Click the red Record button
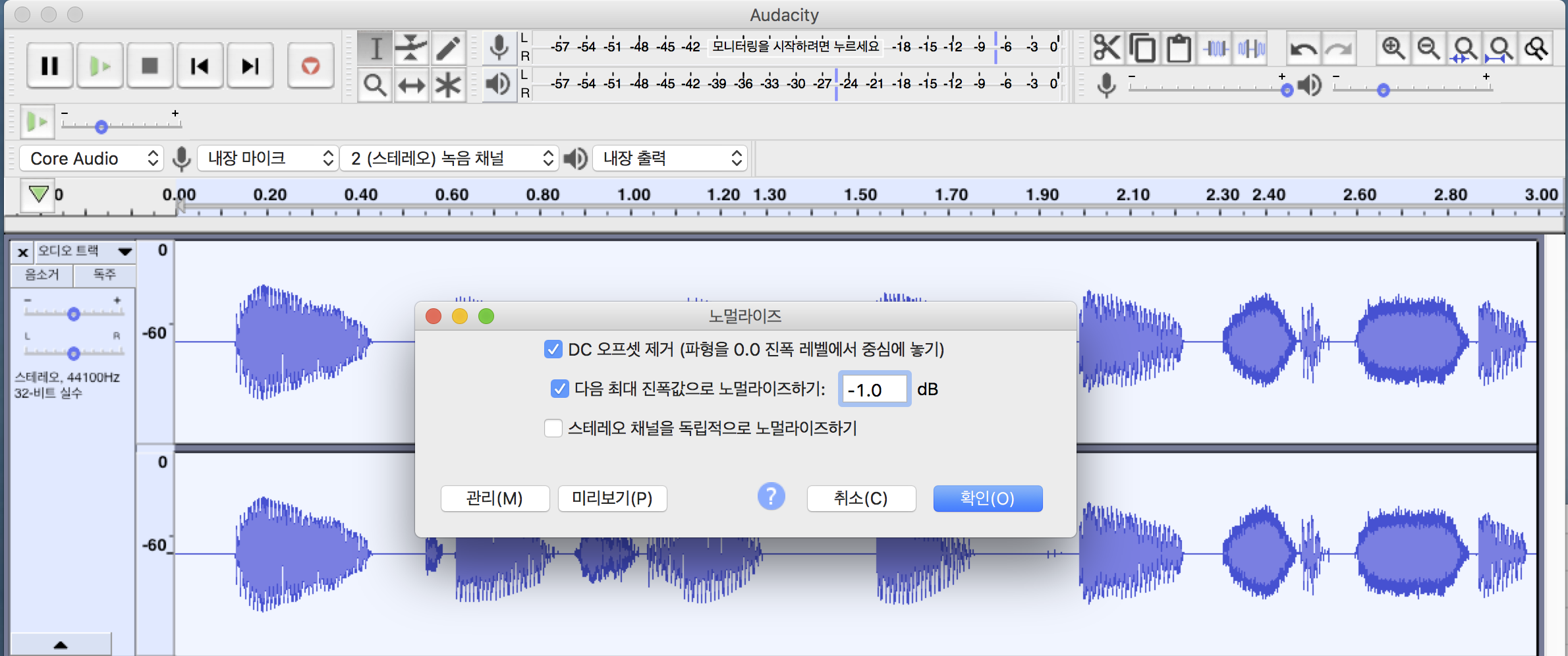Viewport: 1568px width, 656px height. pos(310,65)
